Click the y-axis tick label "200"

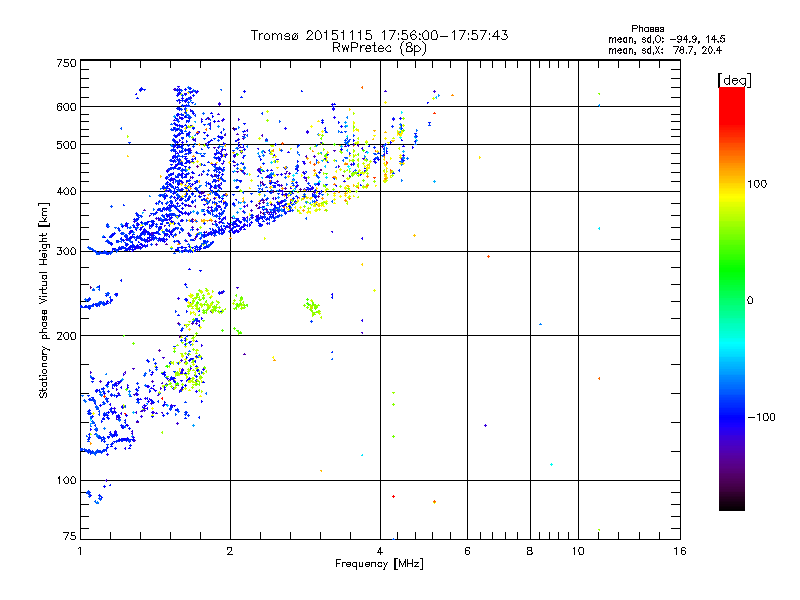coord(66,336)
